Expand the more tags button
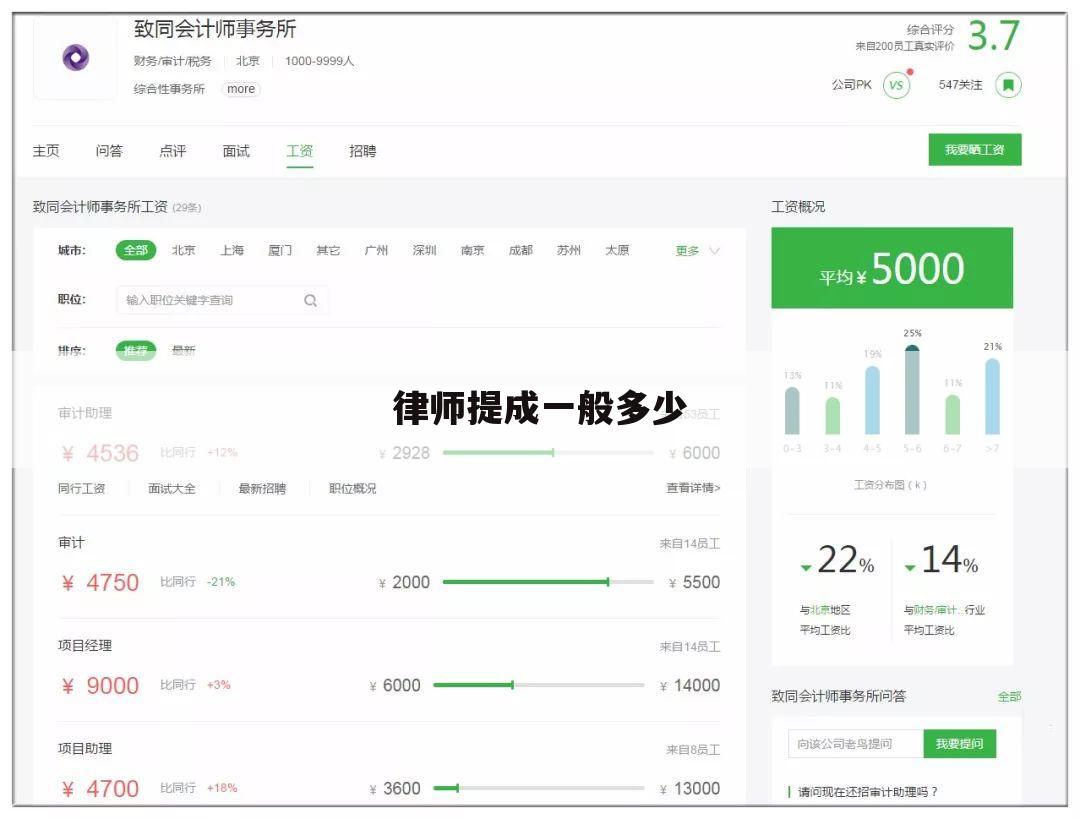Viewport: 1080px width, 819px height. coord(241,89)
